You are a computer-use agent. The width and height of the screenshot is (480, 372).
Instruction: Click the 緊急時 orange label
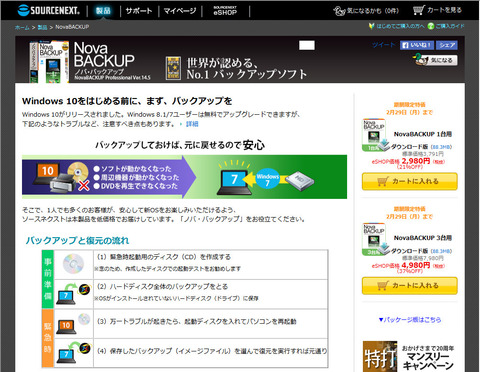click(x=48, y=338)
